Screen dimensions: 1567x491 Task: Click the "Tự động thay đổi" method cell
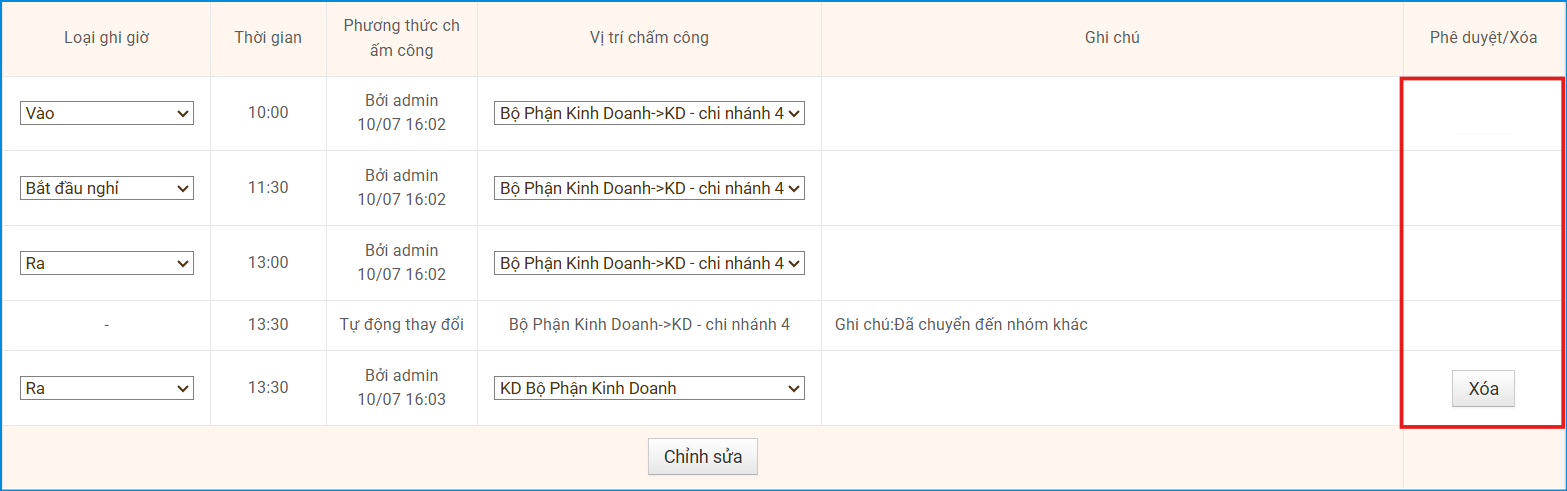(401, 325)
